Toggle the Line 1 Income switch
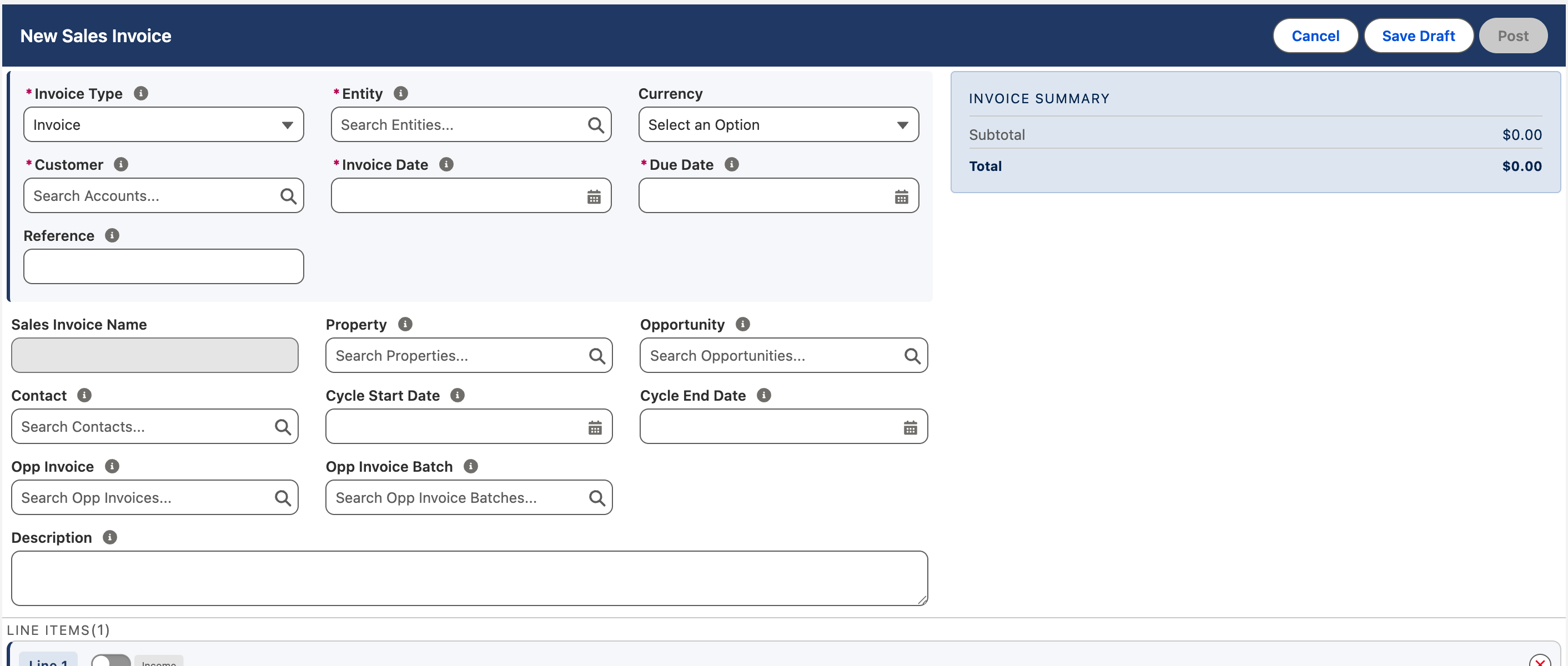1568x666 pixels. pos(111,660)
